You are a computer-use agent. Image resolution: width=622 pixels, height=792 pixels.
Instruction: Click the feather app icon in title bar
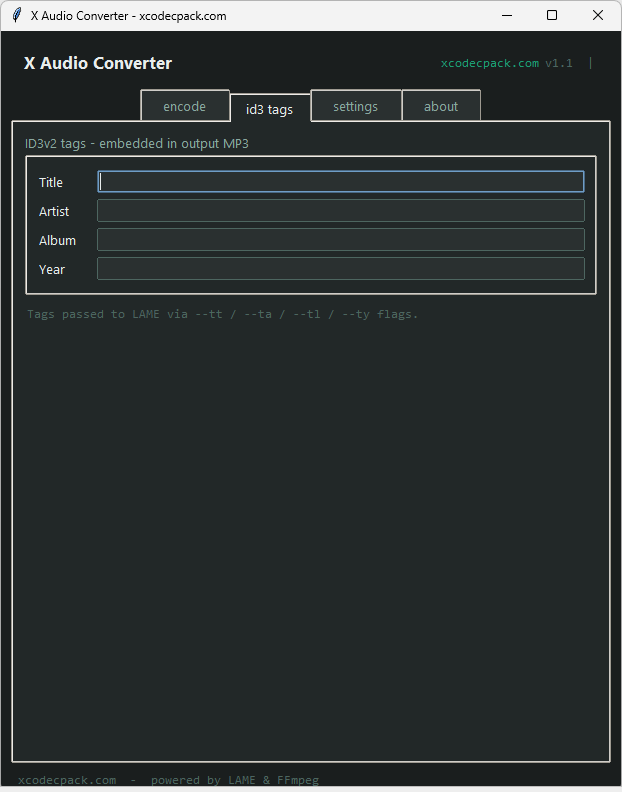coord(16,15)
